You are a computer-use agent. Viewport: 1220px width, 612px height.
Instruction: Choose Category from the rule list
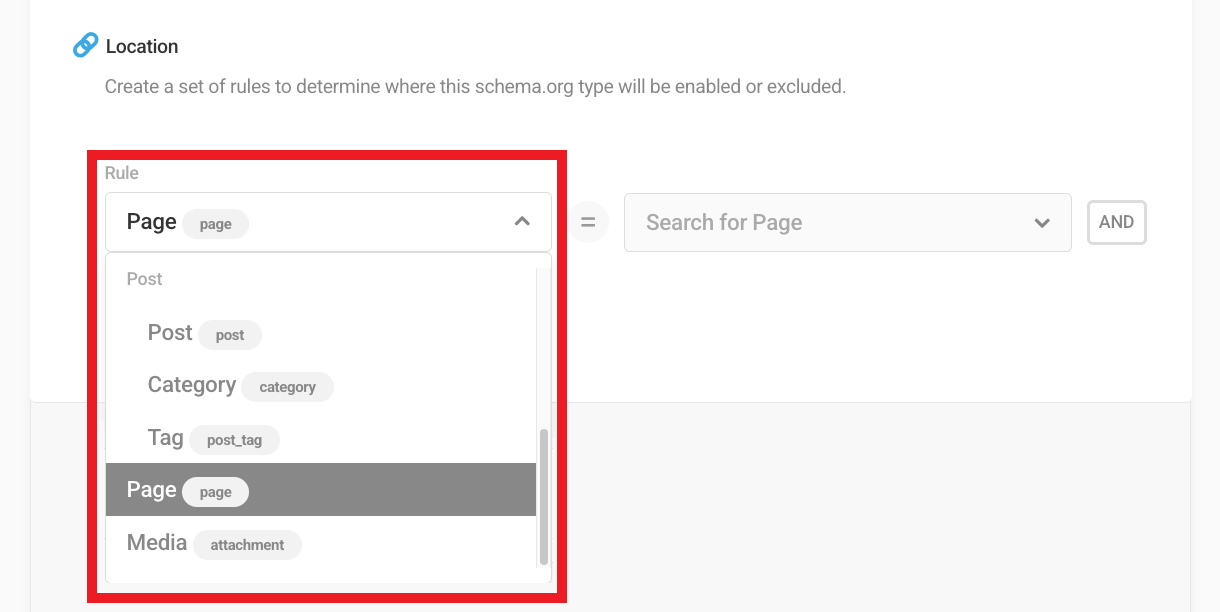pyautogui.click(x=192, y=385)
